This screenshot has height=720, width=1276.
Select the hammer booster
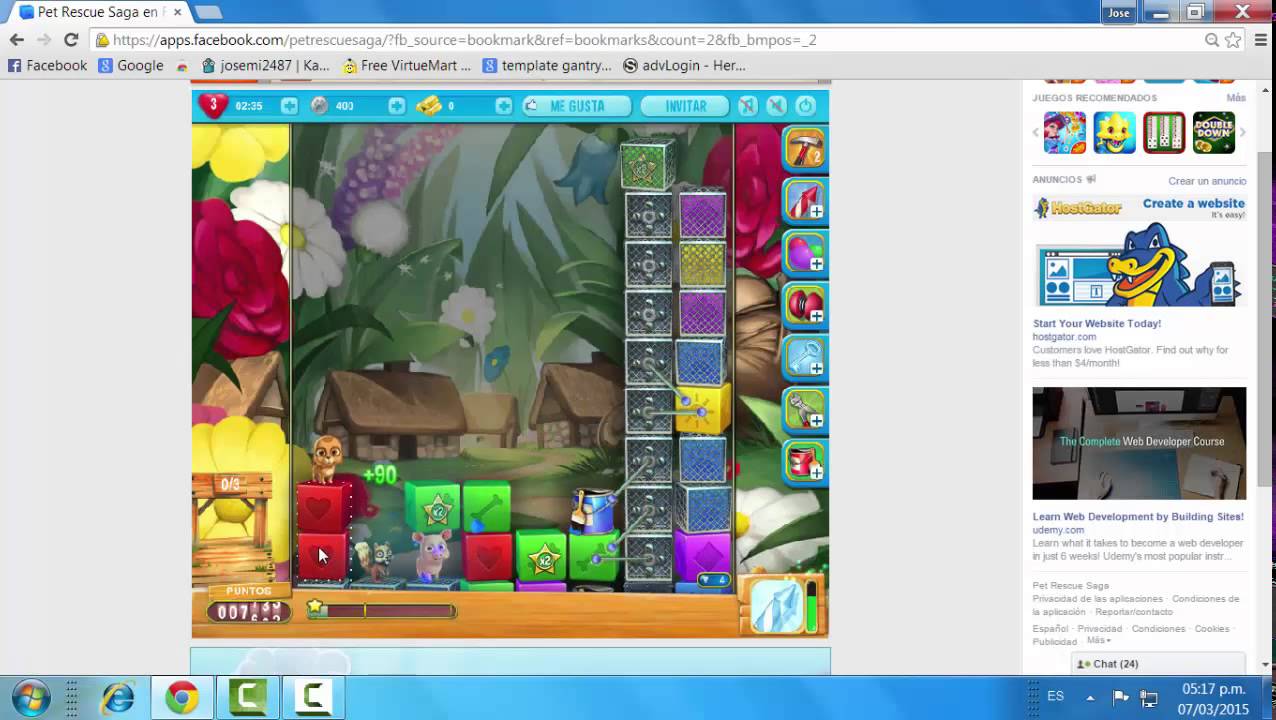point(804,147)
